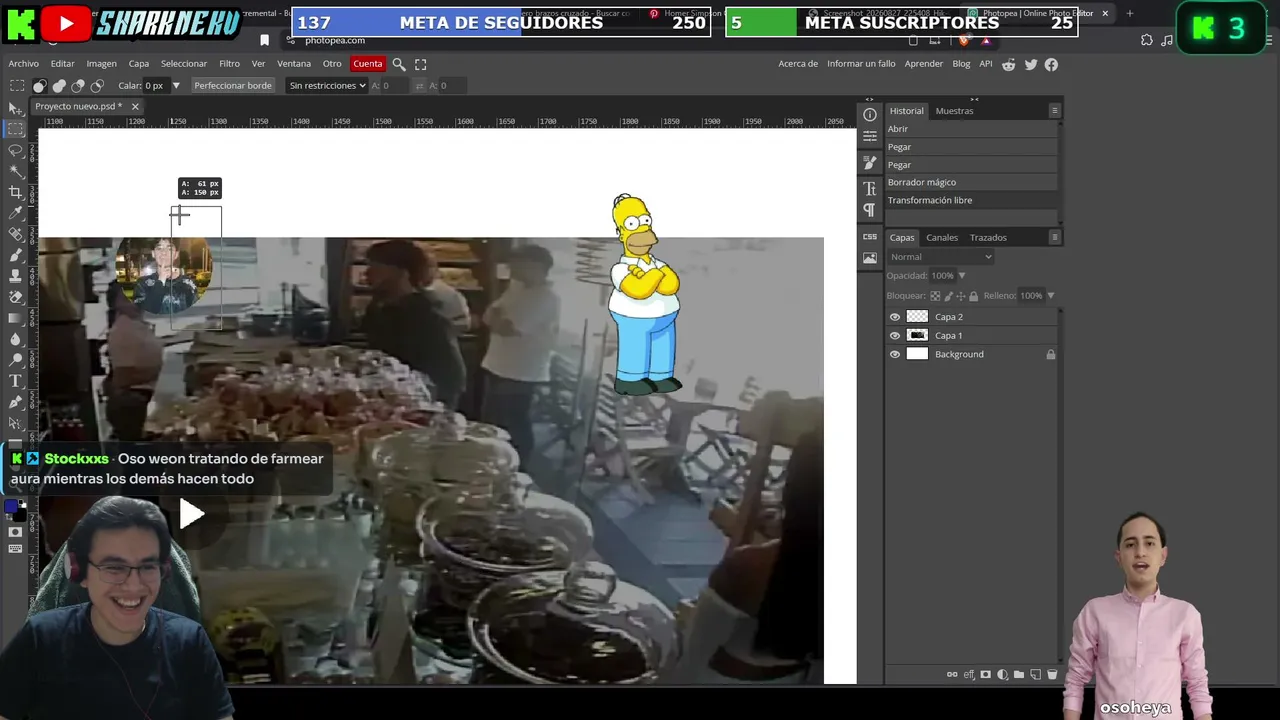The width and height of the screenshot is (1280, 720).
Task: Expand the Opacidad slider arrow
Action: point(962,276)
